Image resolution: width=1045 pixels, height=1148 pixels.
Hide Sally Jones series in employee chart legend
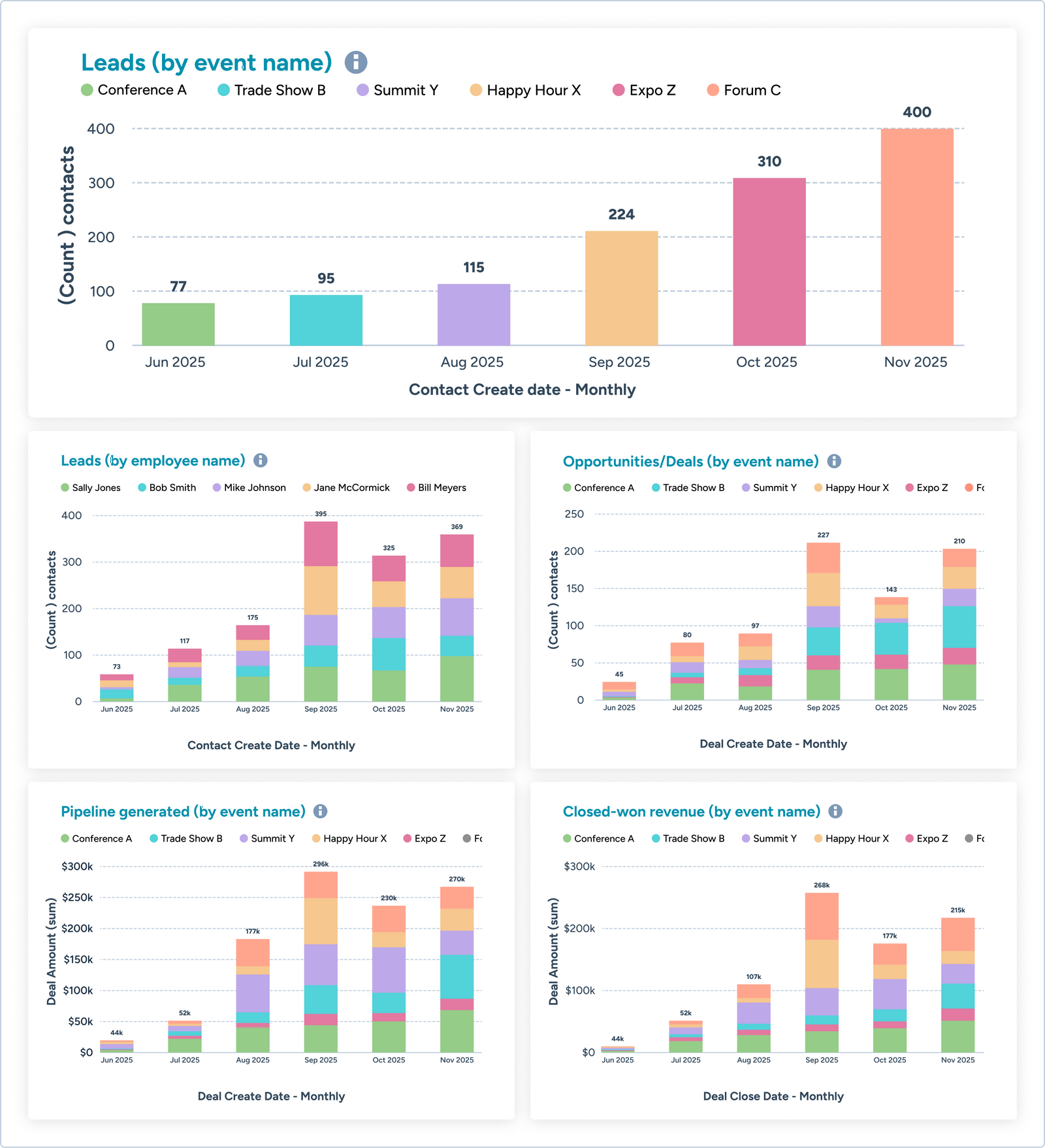(91, 488)
